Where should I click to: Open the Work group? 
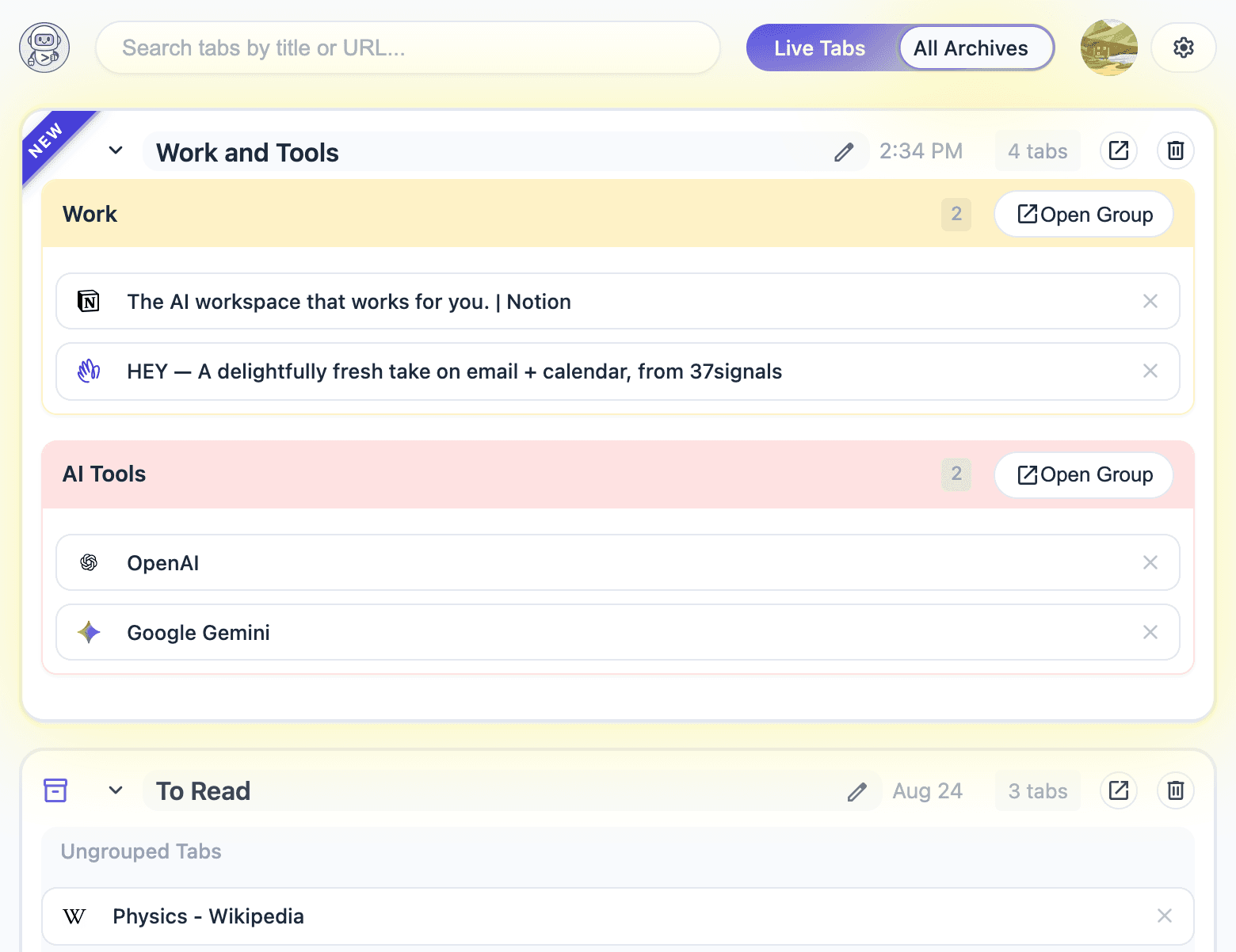1084,214
